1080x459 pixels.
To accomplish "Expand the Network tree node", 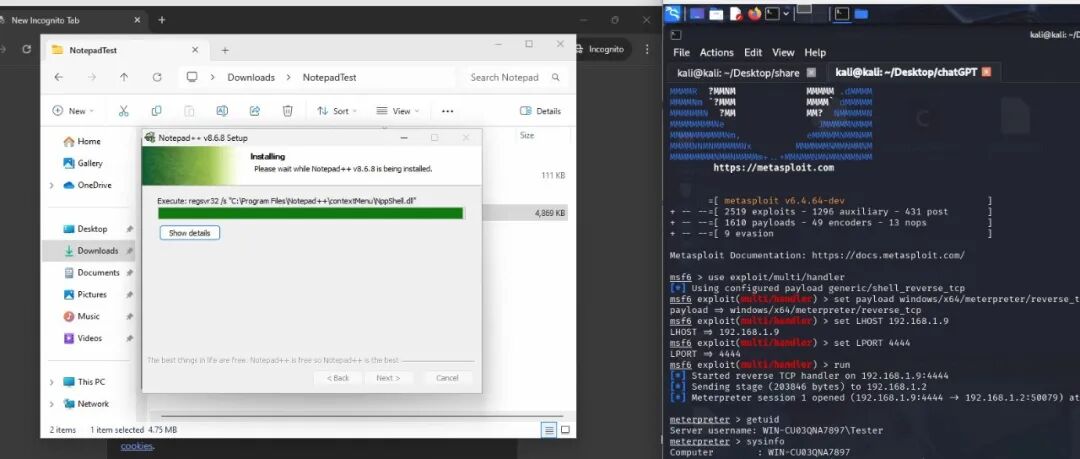I will click(x=52, y=404).
